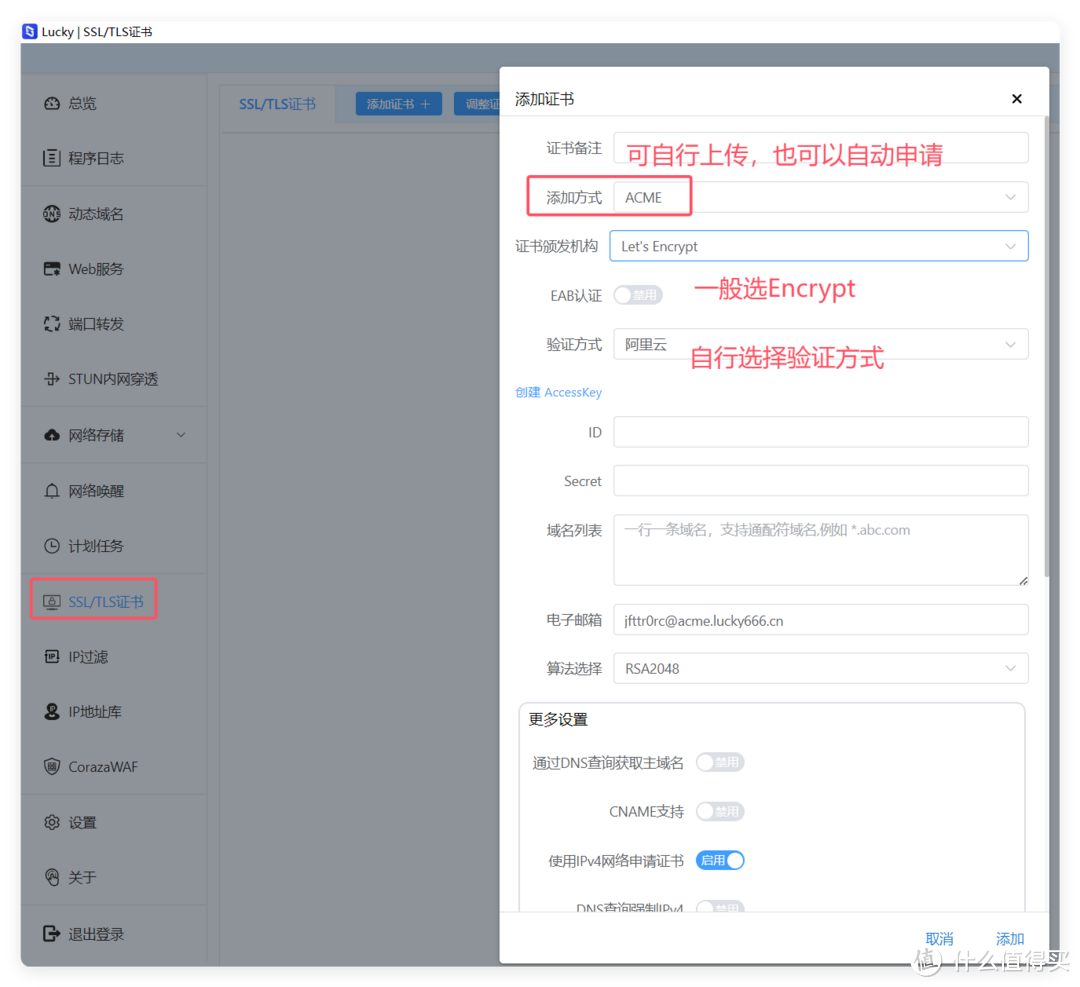Click the 添加 button in dialog footer
The image size is (1080, 987).
pos(1009,938)
